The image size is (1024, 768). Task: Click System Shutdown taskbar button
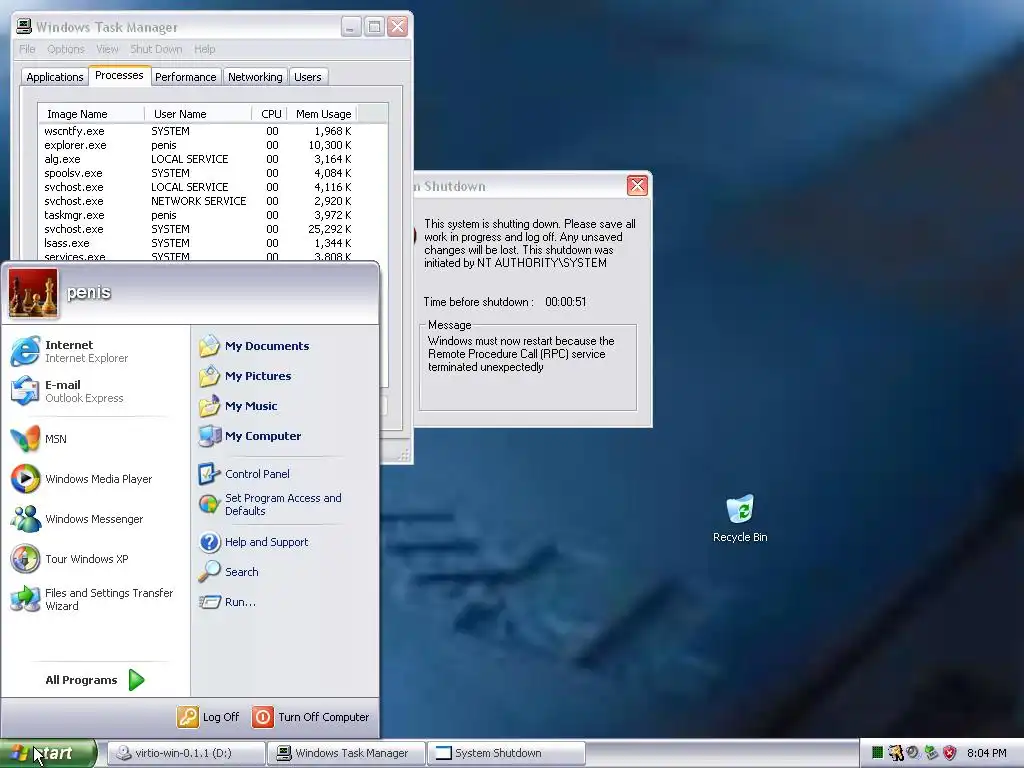[505, 753]
